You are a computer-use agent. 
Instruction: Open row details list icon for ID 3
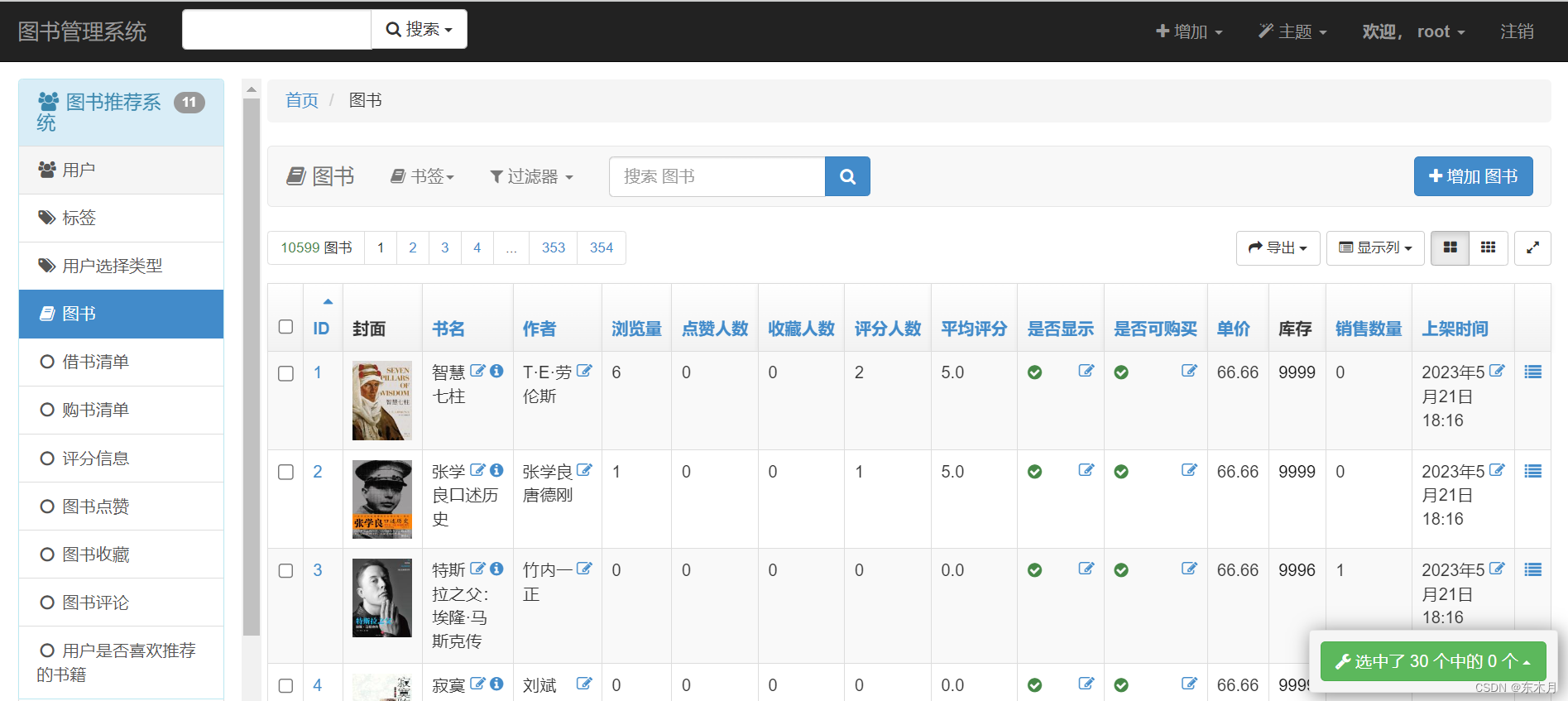1533,569
